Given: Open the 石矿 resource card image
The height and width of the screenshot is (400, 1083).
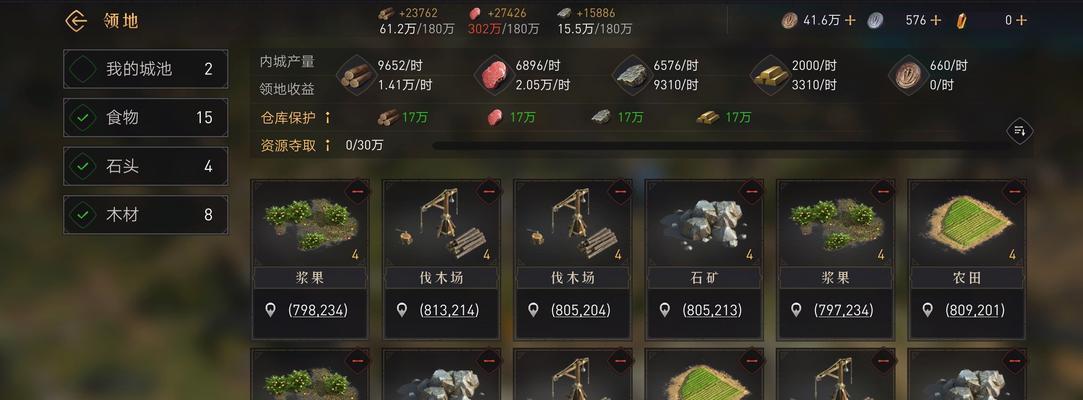Looking at the screenshot, I should point(704,223).
